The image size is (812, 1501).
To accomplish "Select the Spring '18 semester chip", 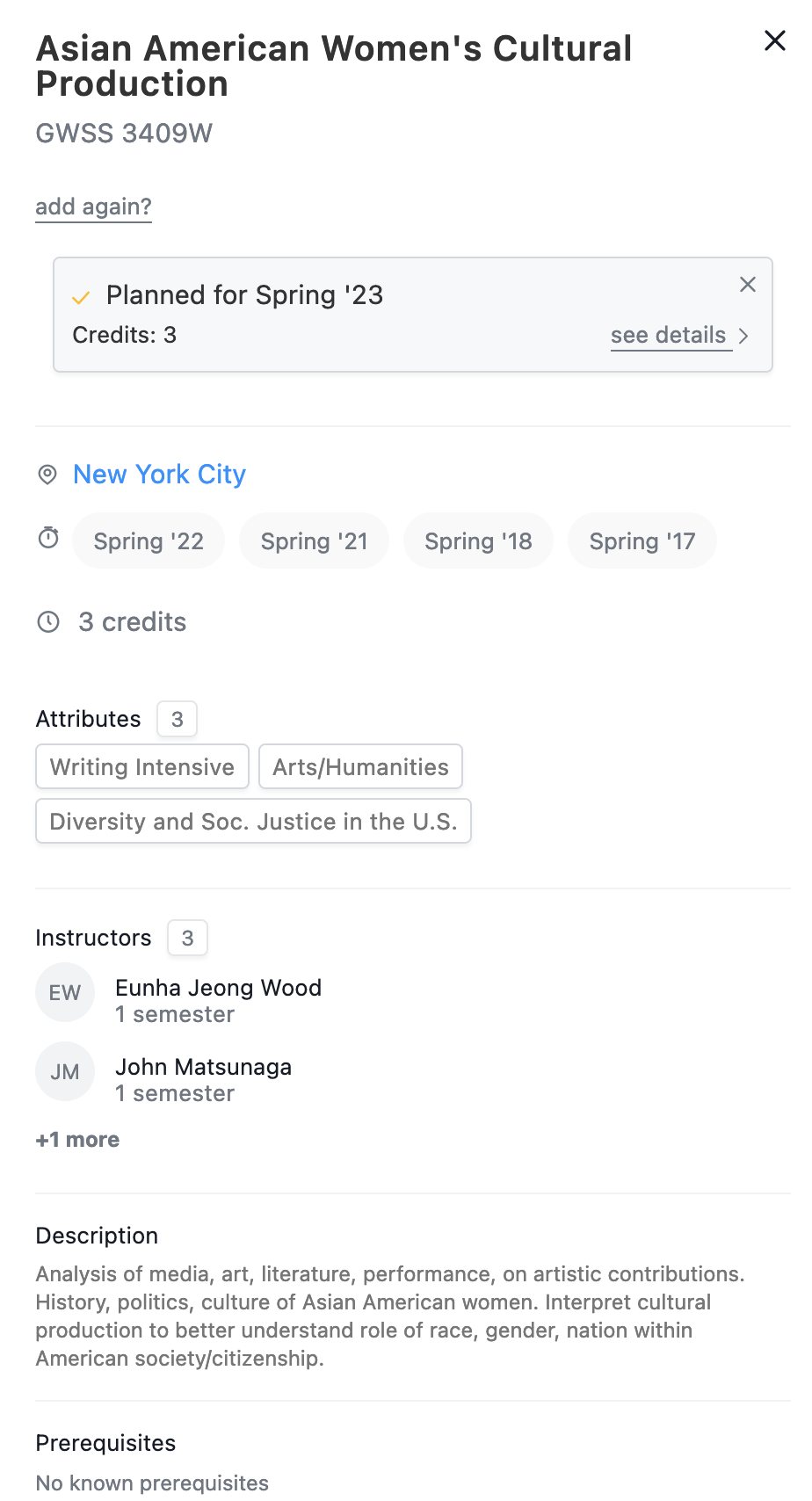I will pos(478,541).
